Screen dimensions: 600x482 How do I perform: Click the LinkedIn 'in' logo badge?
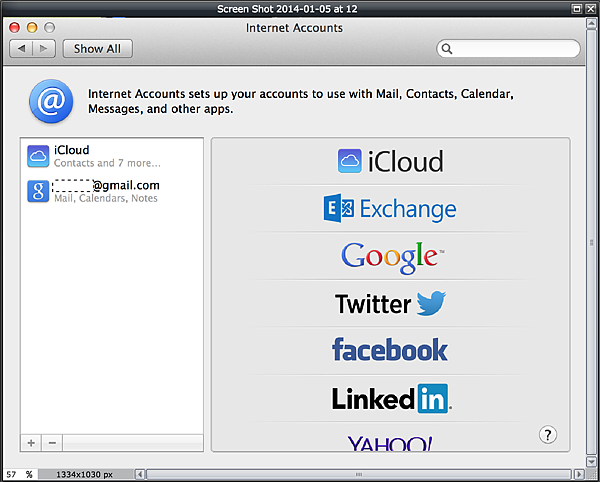coord(433,399)
